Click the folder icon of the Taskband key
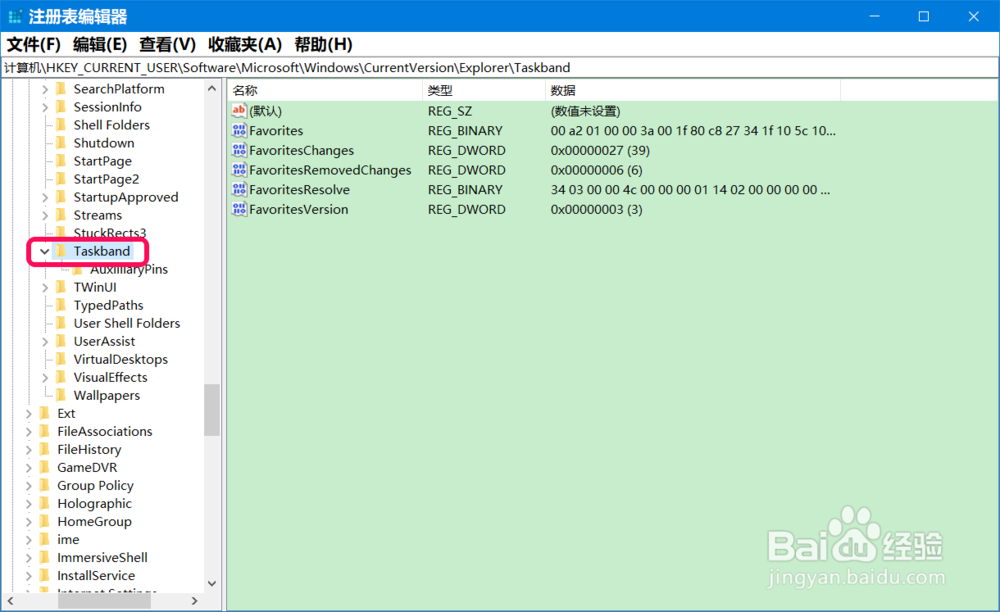This screenshot has width=1000, height=612. click(x=60, y=251)
